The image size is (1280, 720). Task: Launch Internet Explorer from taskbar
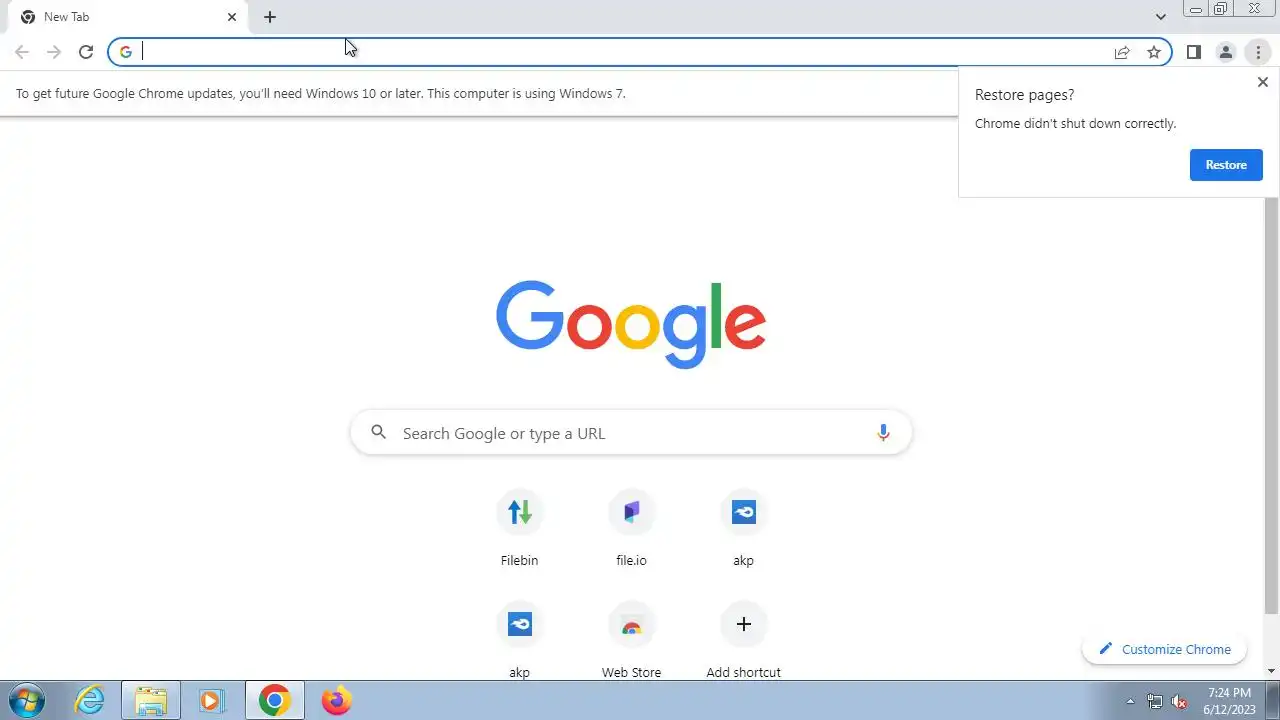[90, 700]
